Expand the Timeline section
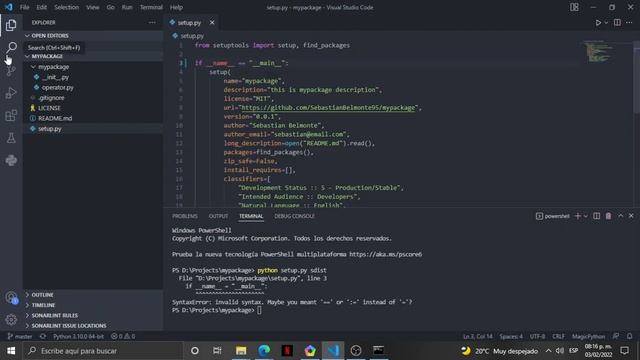640x360 pixels. [x=93, y=305]
